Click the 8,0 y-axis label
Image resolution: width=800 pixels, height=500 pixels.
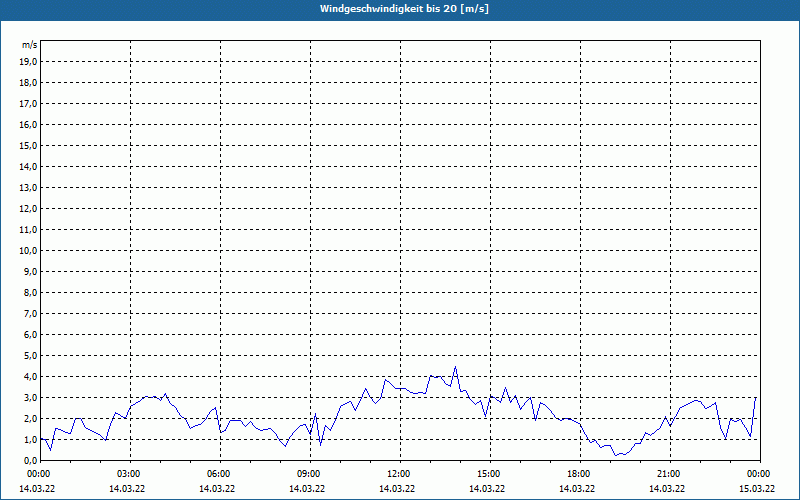pos(31,292)
